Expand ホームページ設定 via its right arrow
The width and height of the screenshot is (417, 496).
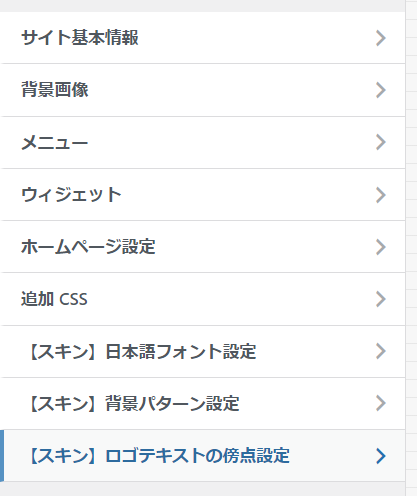(381, 247)
